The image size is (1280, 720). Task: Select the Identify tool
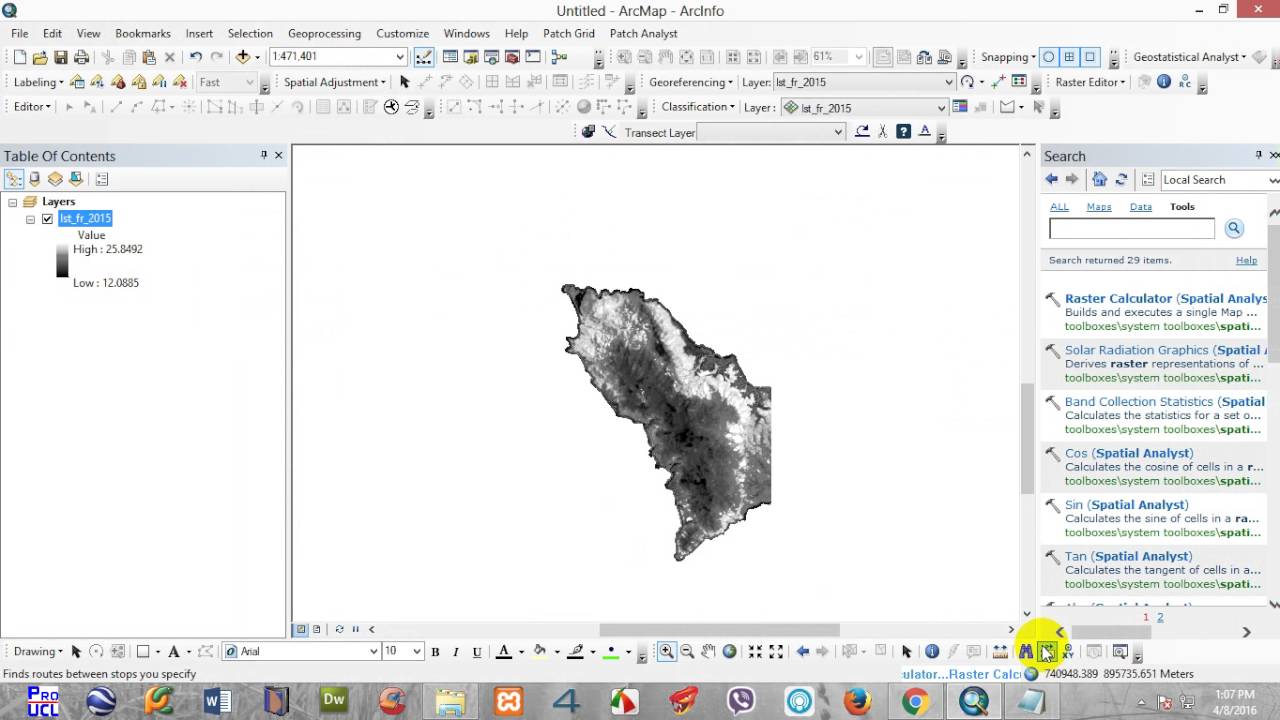932,651
